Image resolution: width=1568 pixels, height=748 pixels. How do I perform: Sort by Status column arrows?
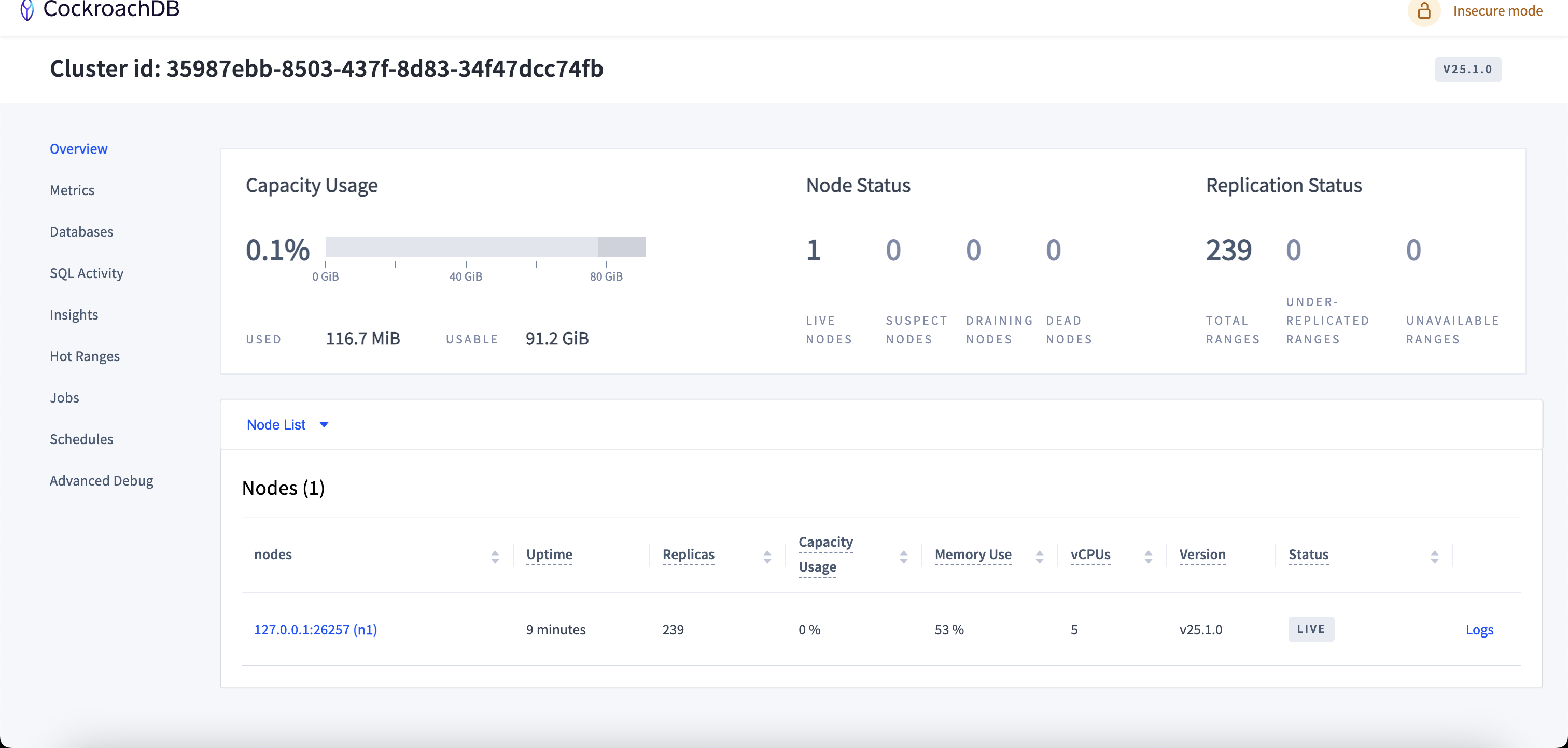click(1434, 557)
